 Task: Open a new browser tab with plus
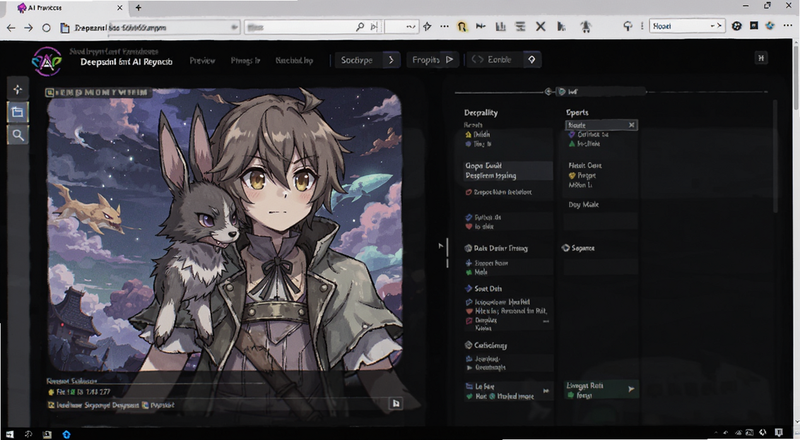[x=138, y=8]
